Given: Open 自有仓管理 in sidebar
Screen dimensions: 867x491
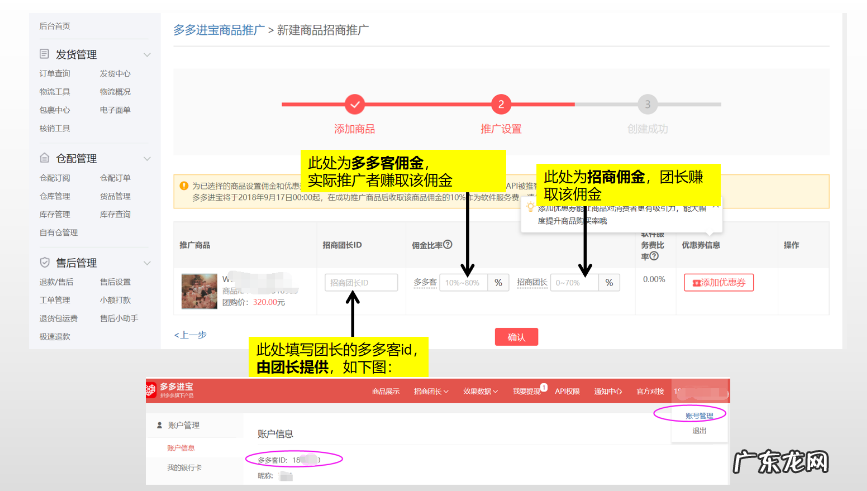Looking at the screenshot, I should click(59, 233).
